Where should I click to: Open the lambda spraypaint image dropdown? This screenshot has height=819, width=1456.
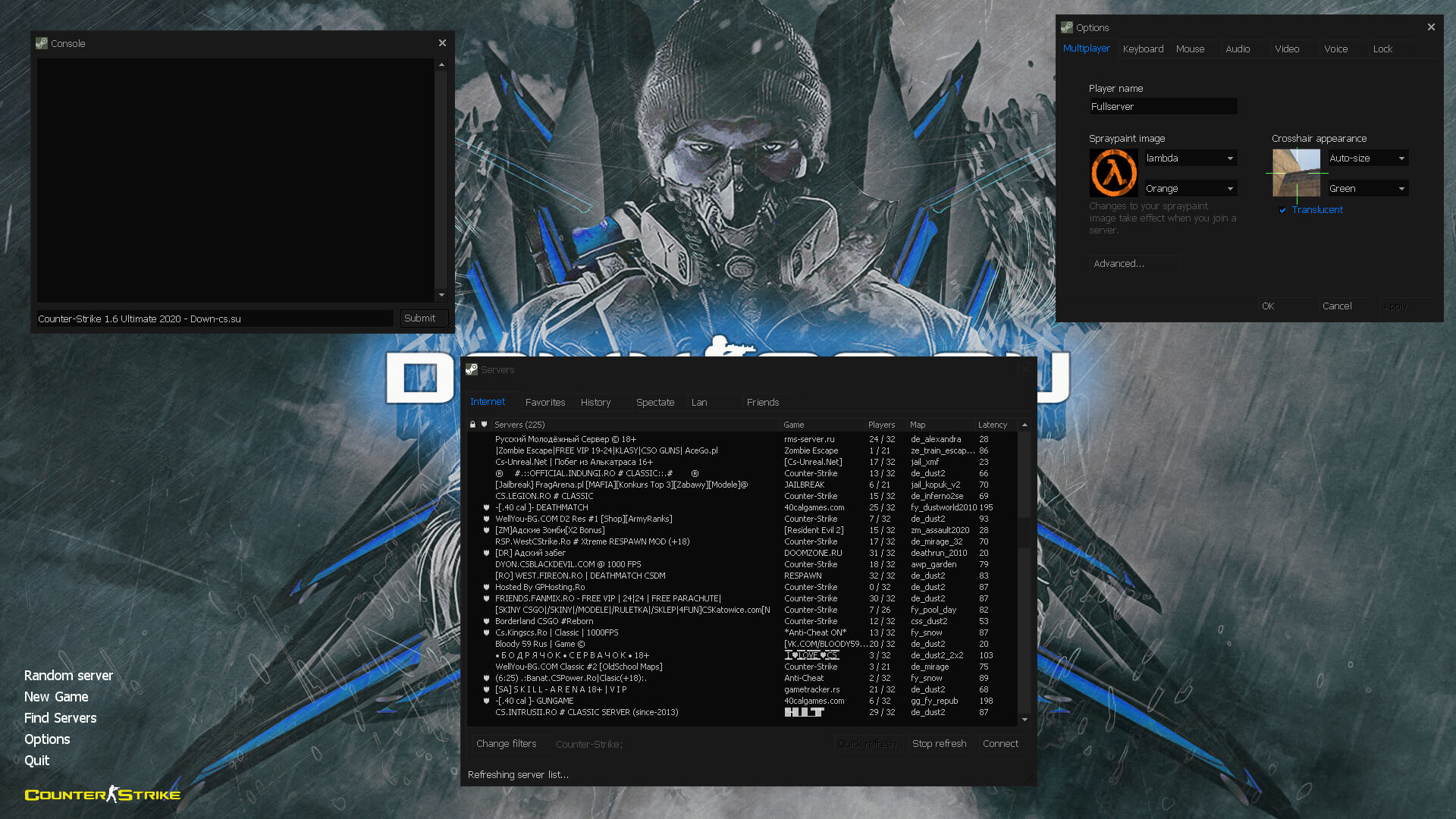click(1191, 158)
